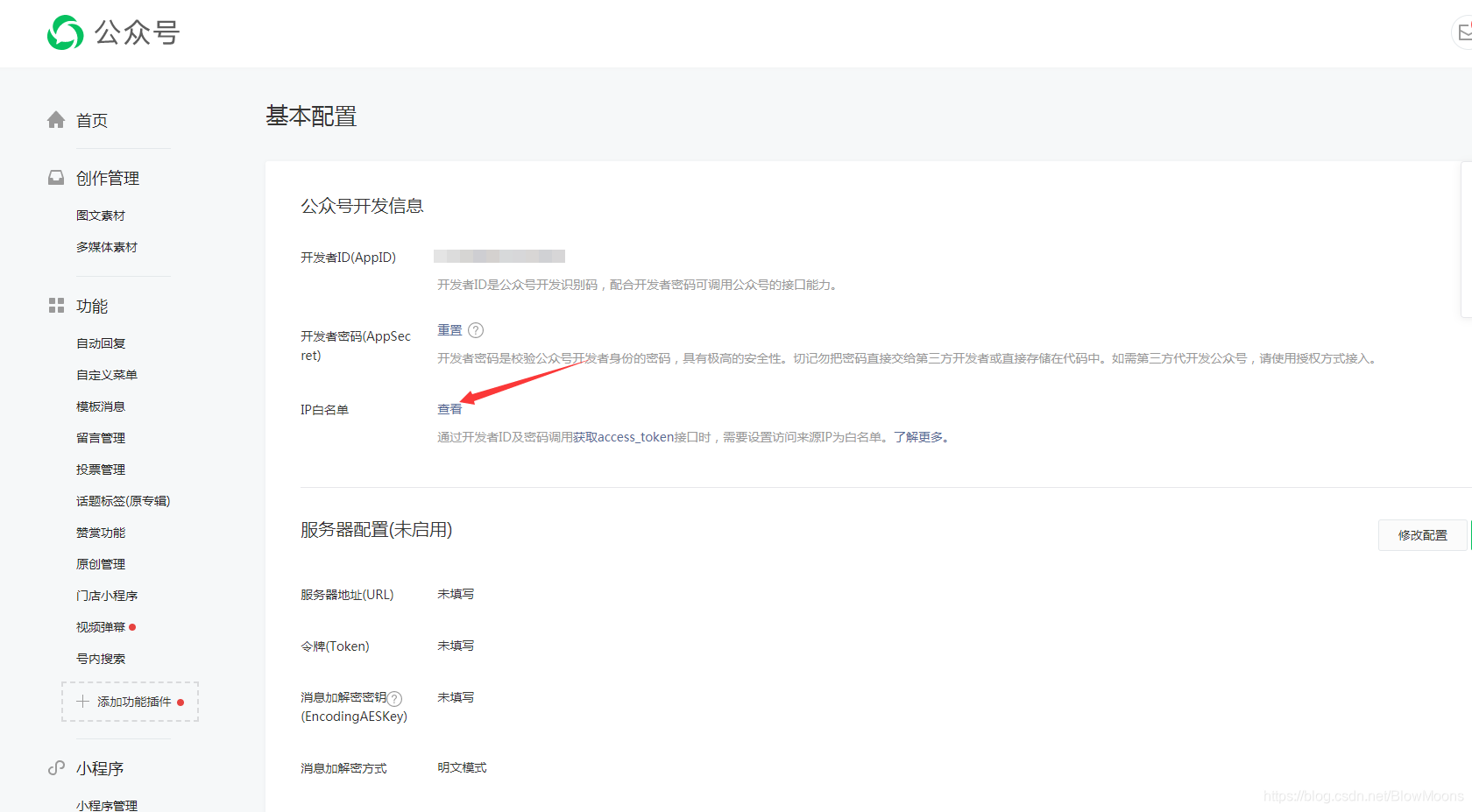The image size is (1472, 812).
Task: Click the 查看 link for IP白名单
Action: pos(449,409)
